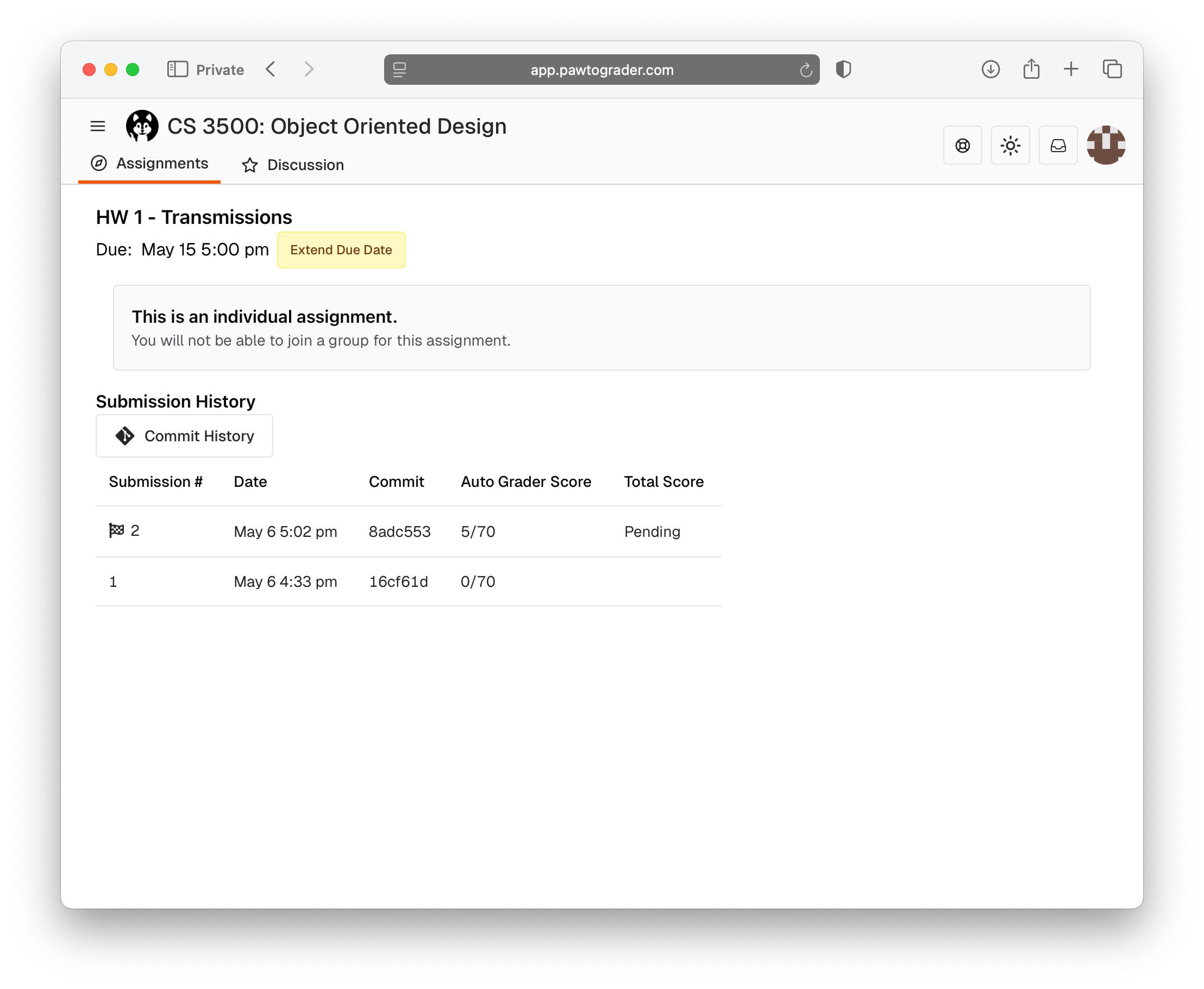Click the Pending total score
Viewport: 1204px width, 989px height.
(x=652, y=531)
